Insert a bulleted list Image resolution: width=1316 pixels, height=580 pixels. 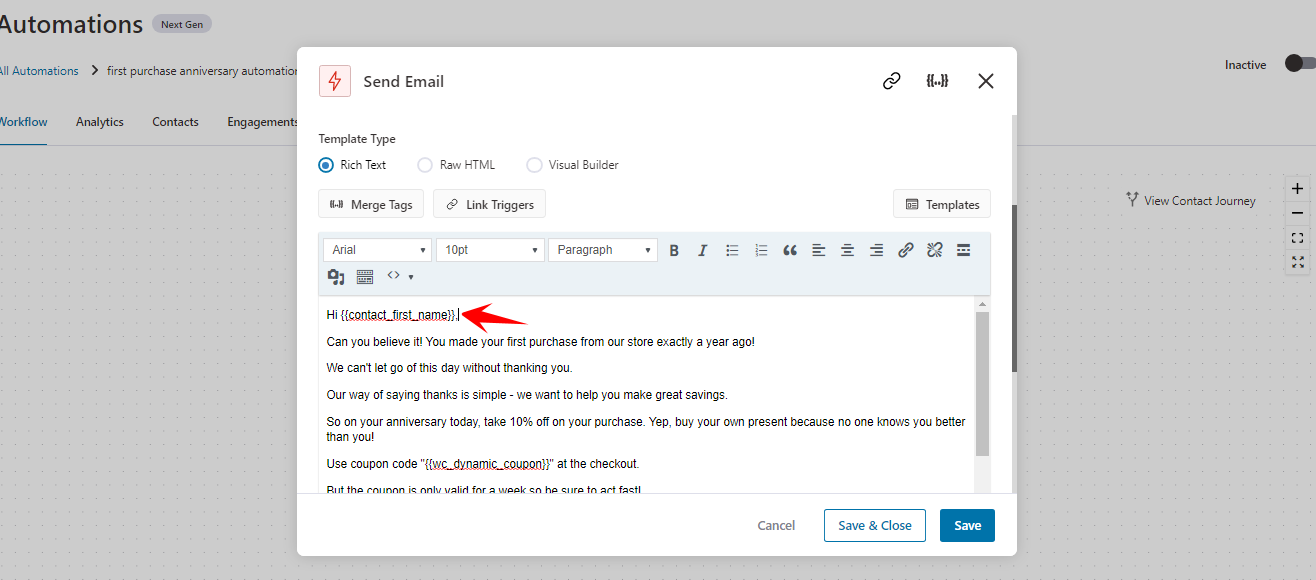click(x=732, y=250)
